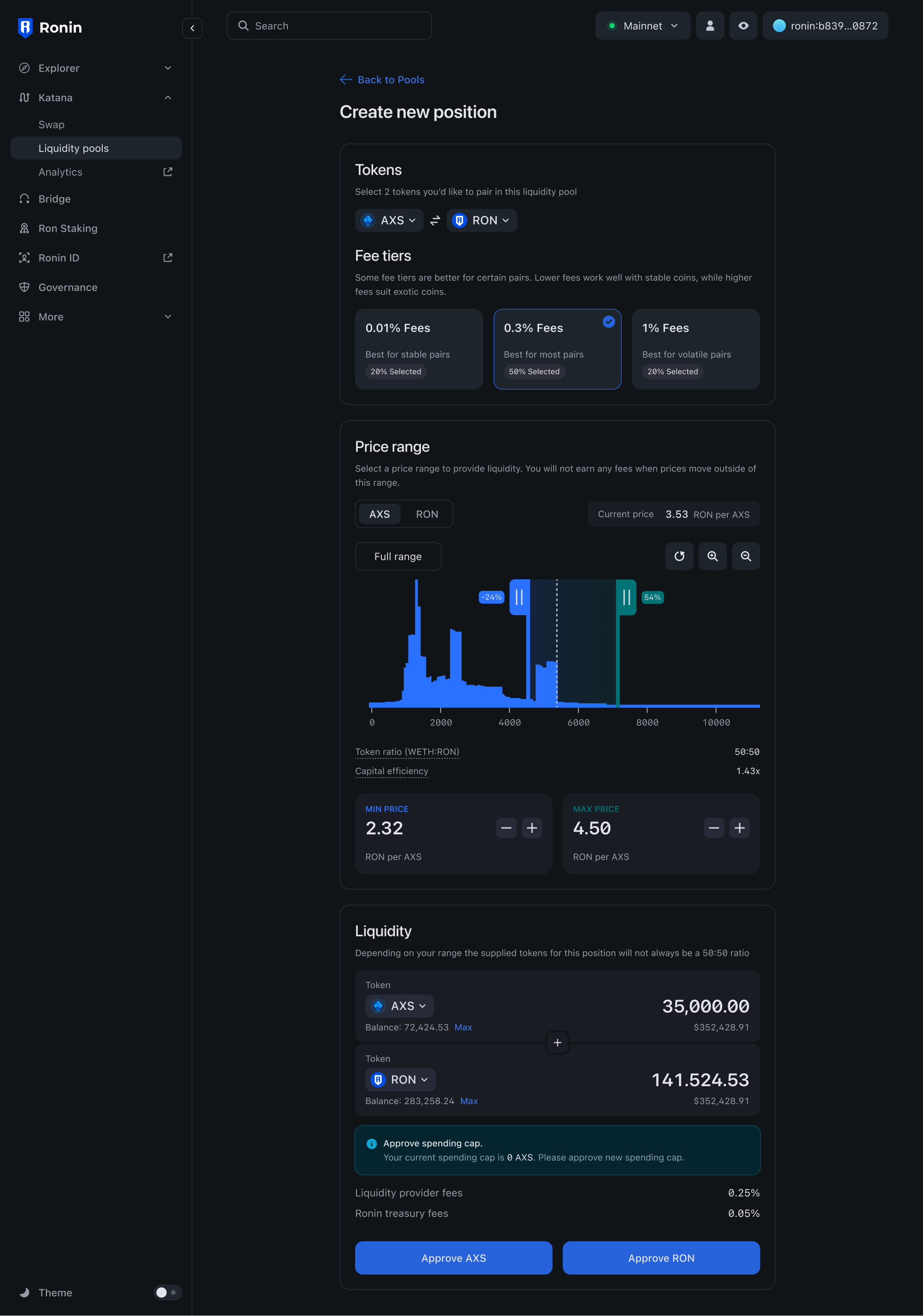Click the blue min price range handle
The width and height of the screenshot is (923, 1316).
[x=520, y=597]
